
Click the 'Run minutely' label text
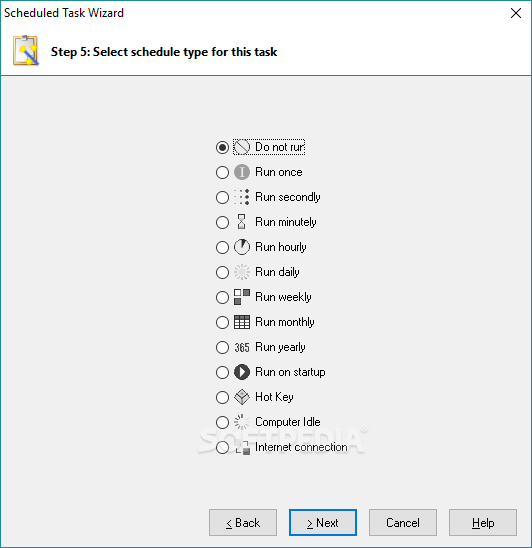point(286,222)
